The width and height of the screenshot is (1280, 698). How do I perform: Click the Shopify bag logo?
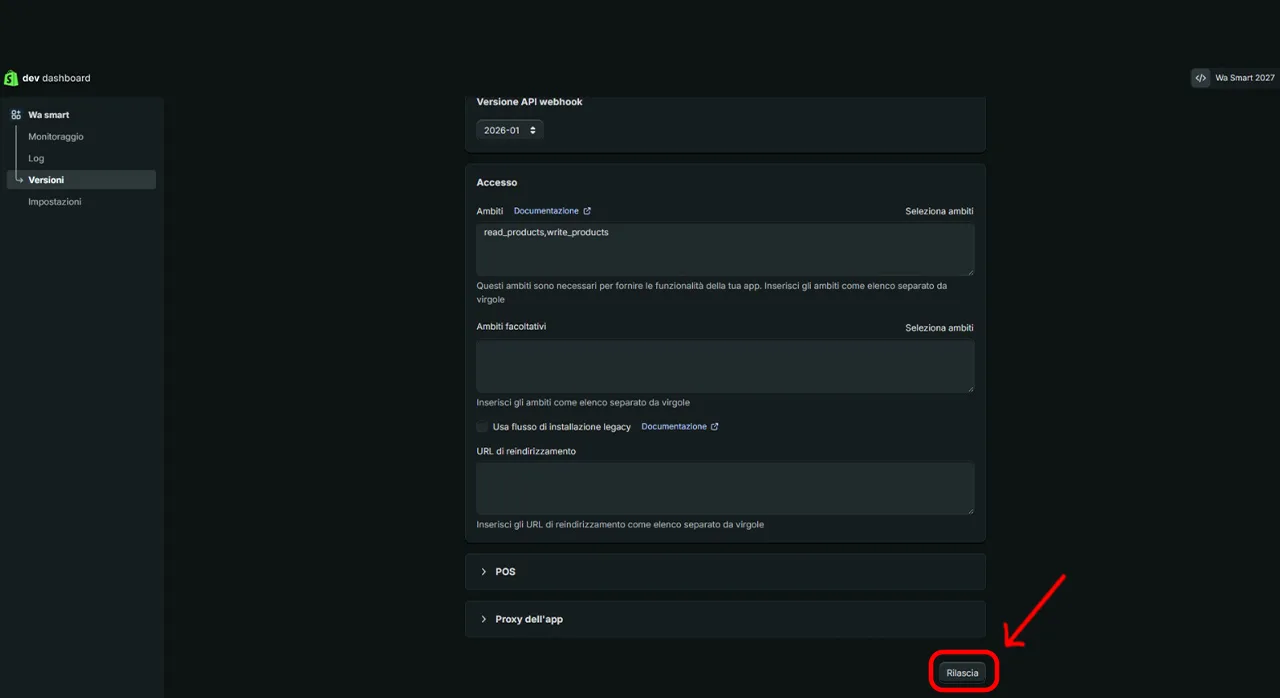(11, 78)
